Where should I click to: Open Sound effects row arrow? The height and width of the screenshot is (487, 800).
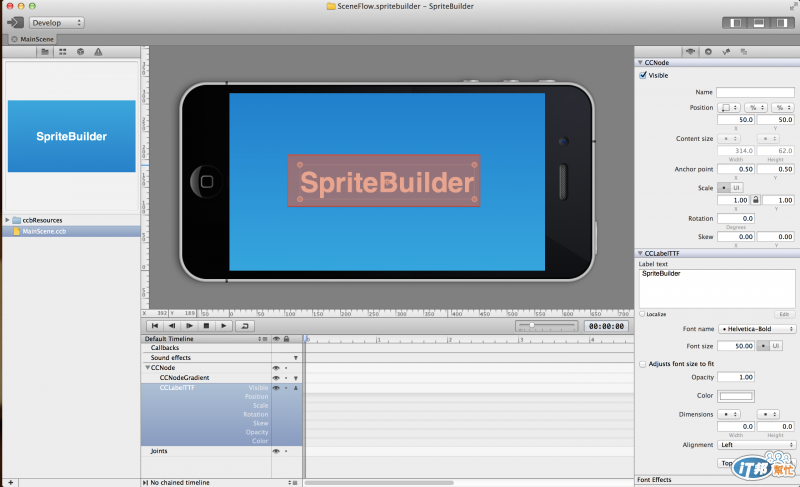point(296,358)
